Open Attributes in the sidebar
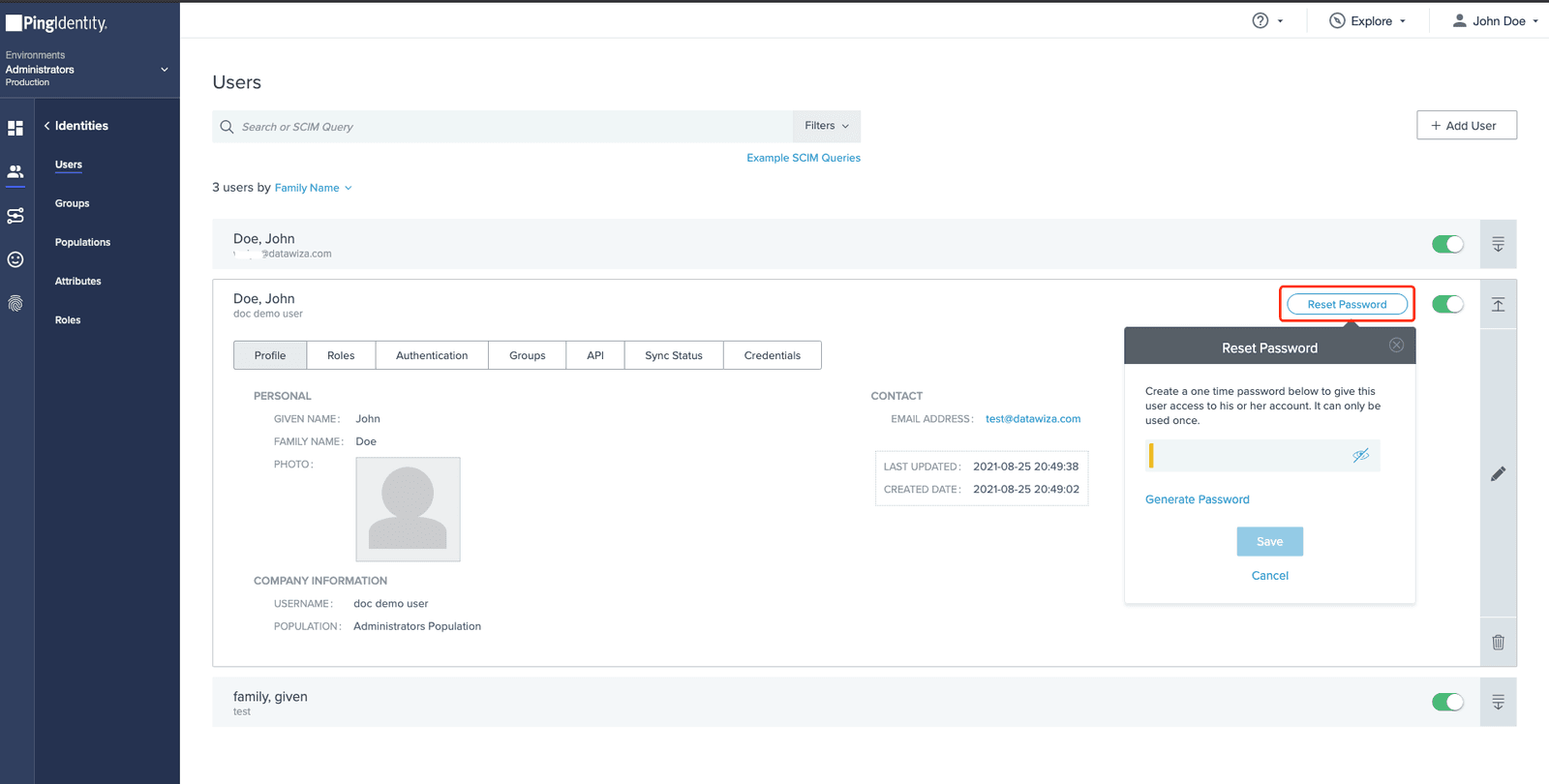Screen dimensions: 1549x784 [x=77, y=281]
